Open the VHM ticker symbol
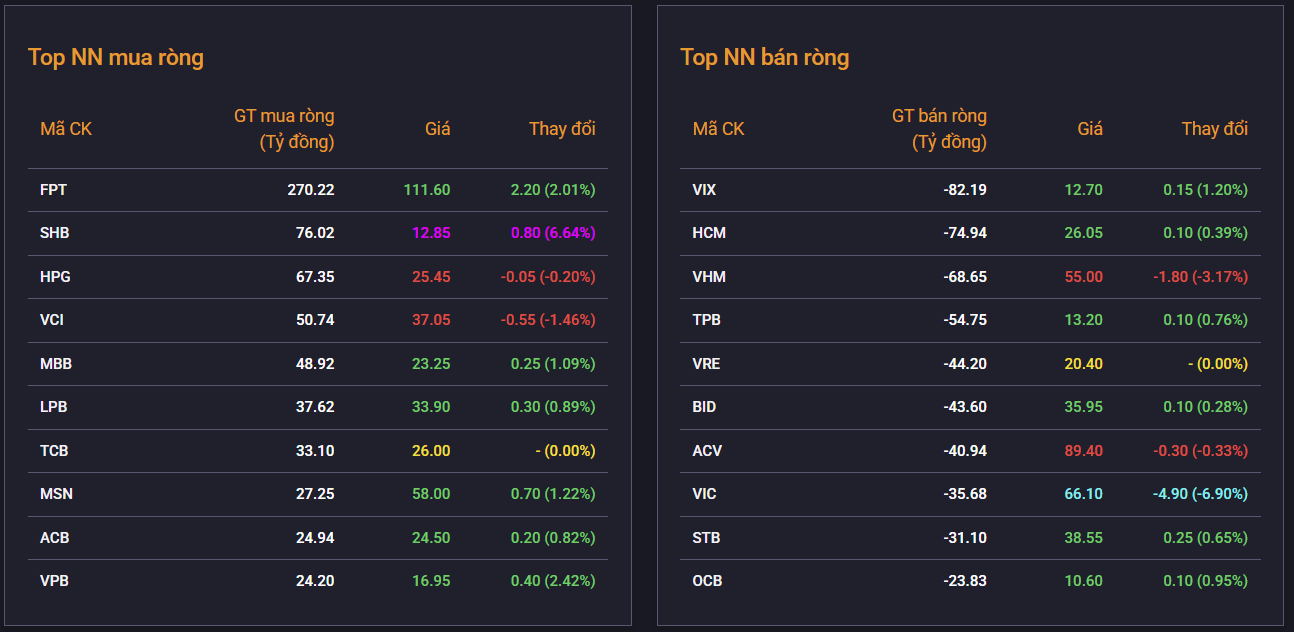 tap(708, 277)
